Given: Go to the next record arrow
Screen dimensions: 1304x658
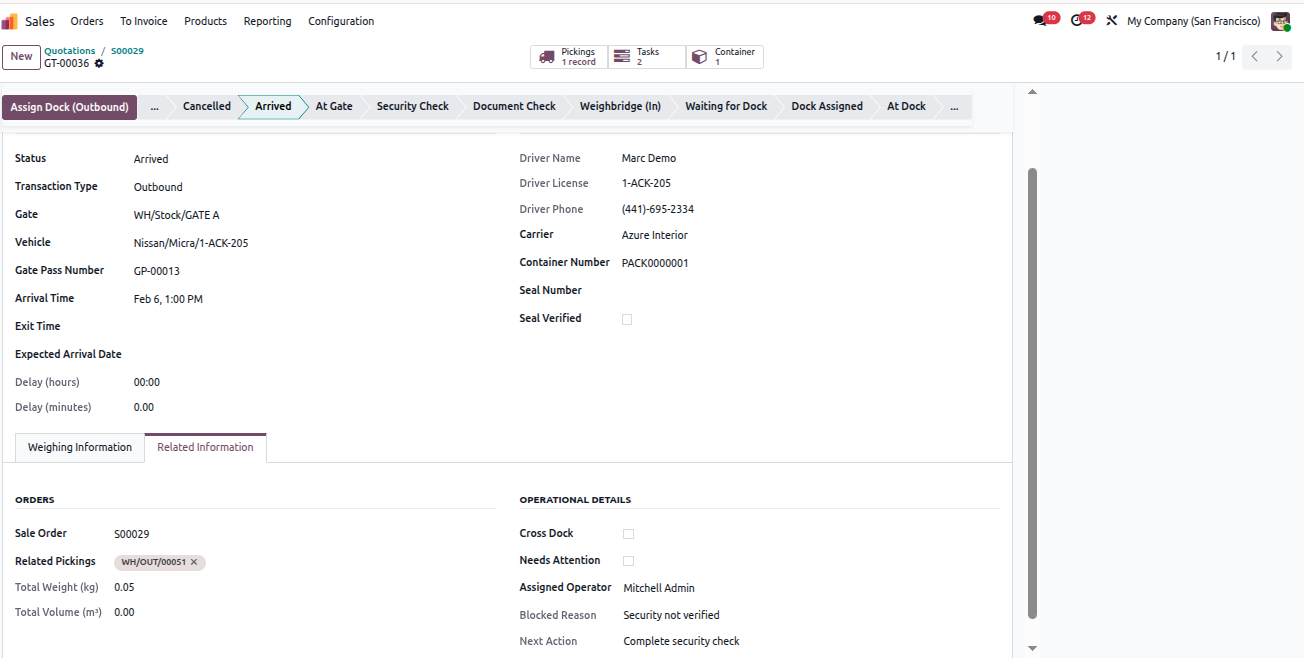Looking at the screenshot, I should click(1279, 57).
